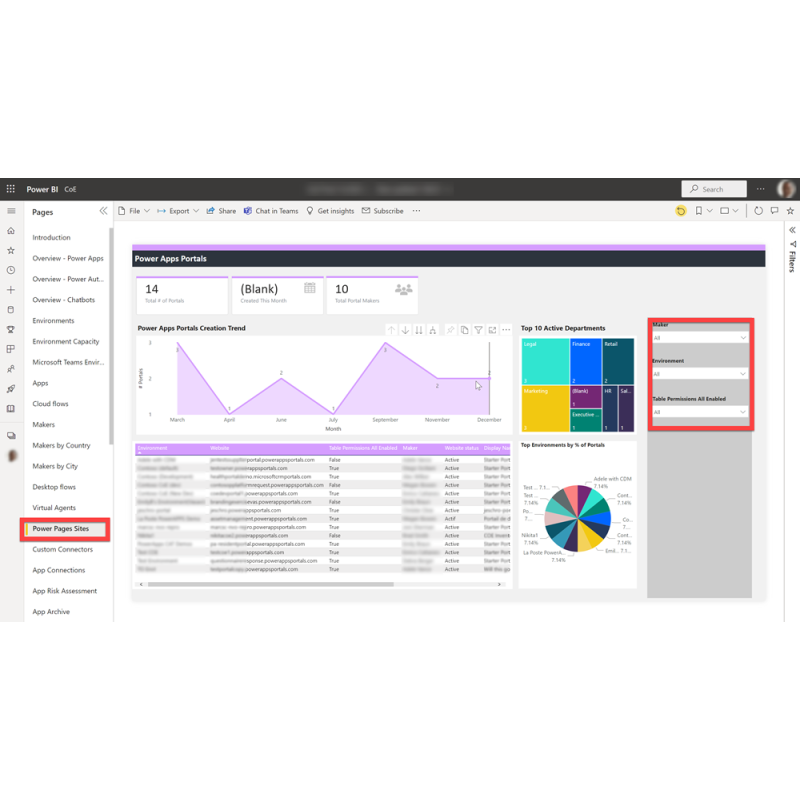
Task: Reset report to default yellow icon
Action: (681, 211)
